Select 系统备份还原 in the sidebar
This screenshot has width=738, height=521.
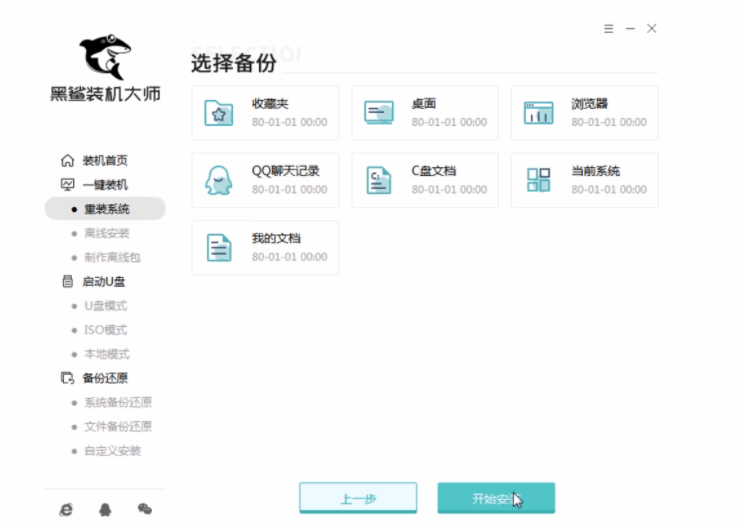(118, 402)
